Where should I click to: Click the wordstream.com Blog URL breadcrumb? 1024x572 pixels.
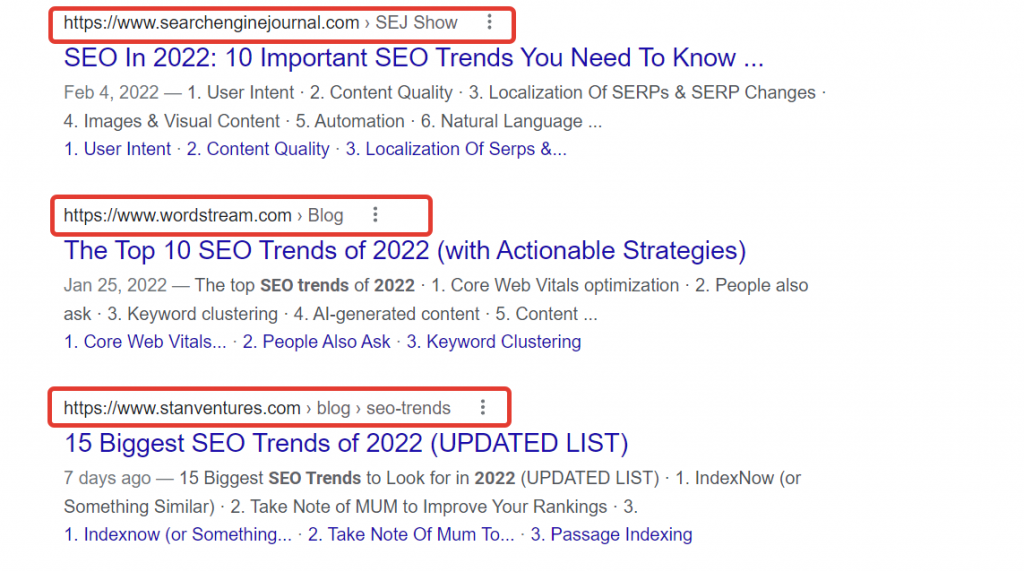click(203, 215)
